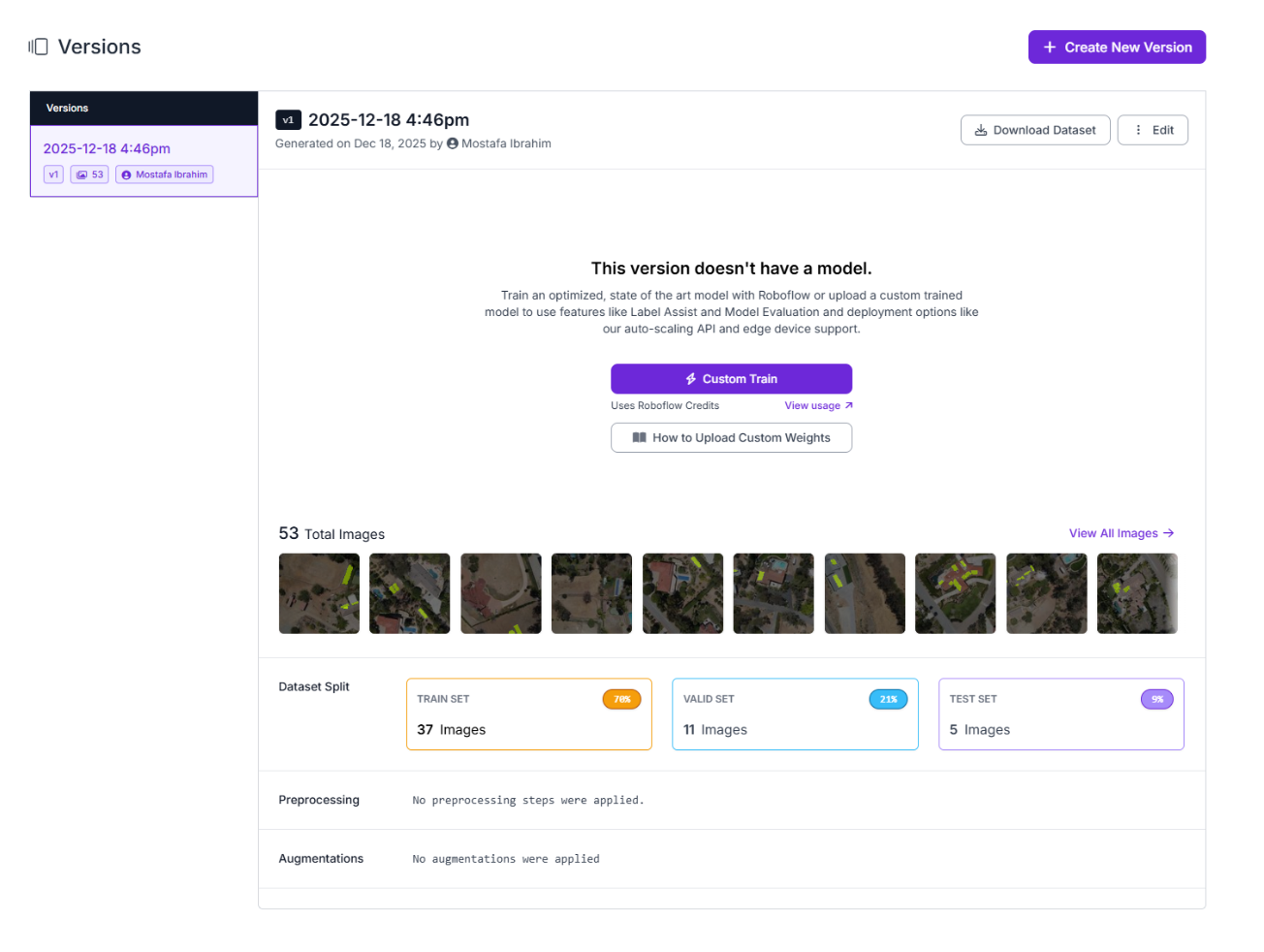
Task: Click the lightning icon on Custom Train
Action: tap(691, 379)
